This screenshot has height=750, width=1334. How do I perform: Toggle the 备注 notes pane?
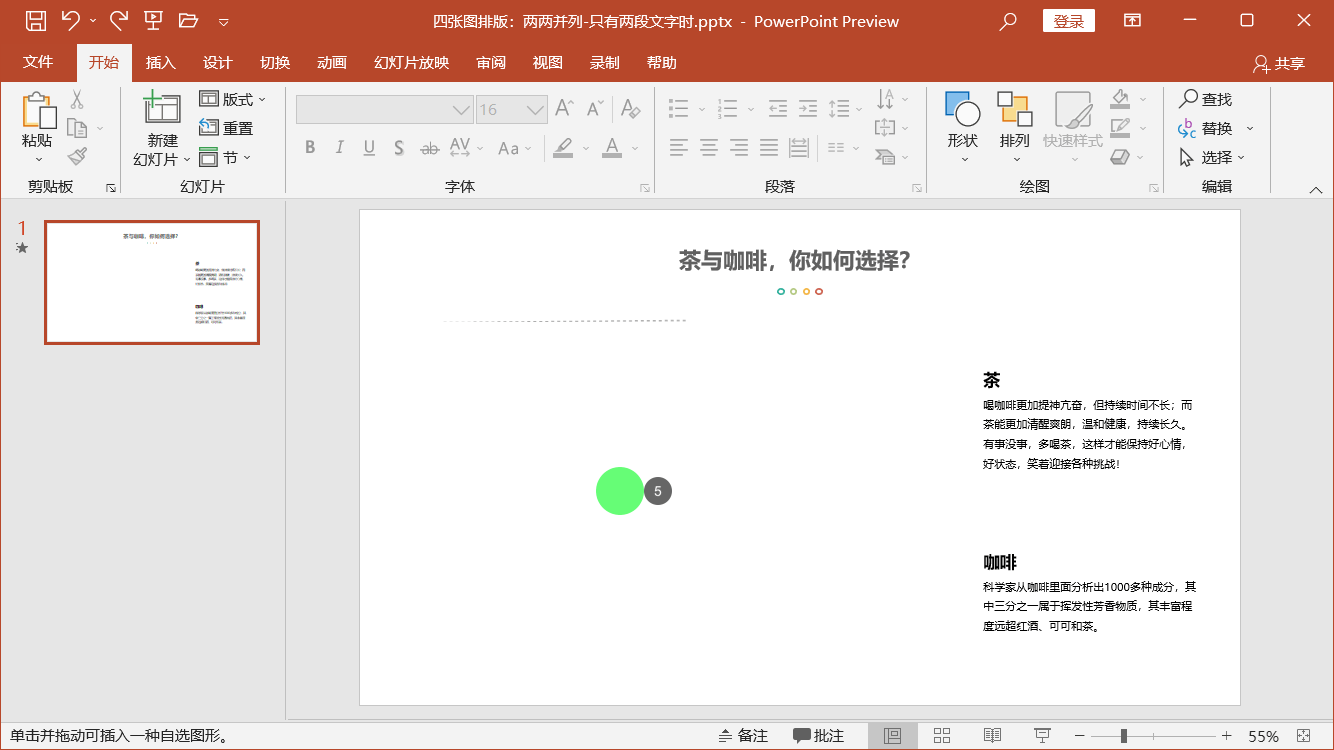[x=742, y=736]
